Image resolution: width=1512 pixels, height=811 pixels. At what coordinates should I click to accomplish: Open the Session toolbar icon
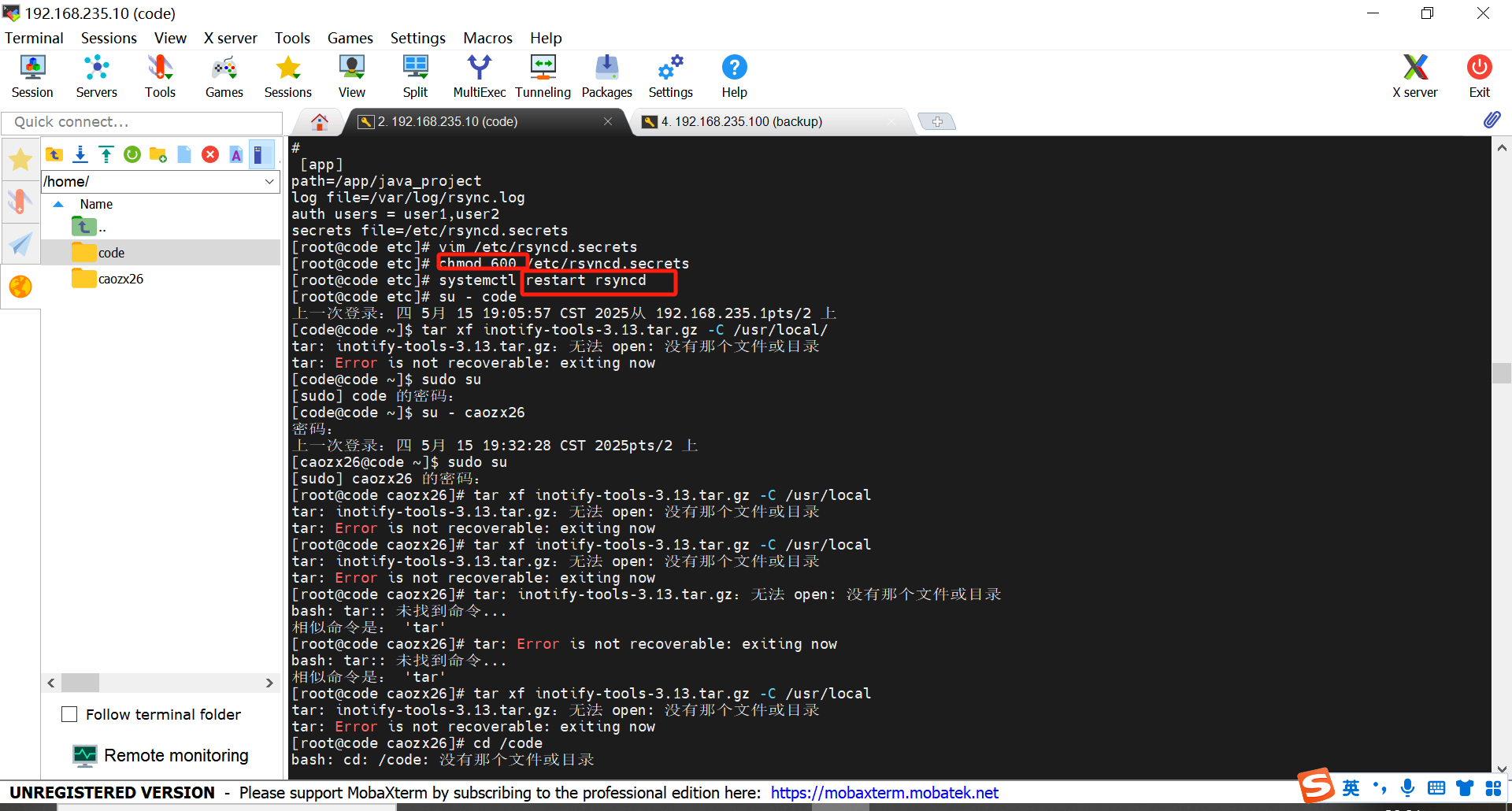tap(32, 76)
